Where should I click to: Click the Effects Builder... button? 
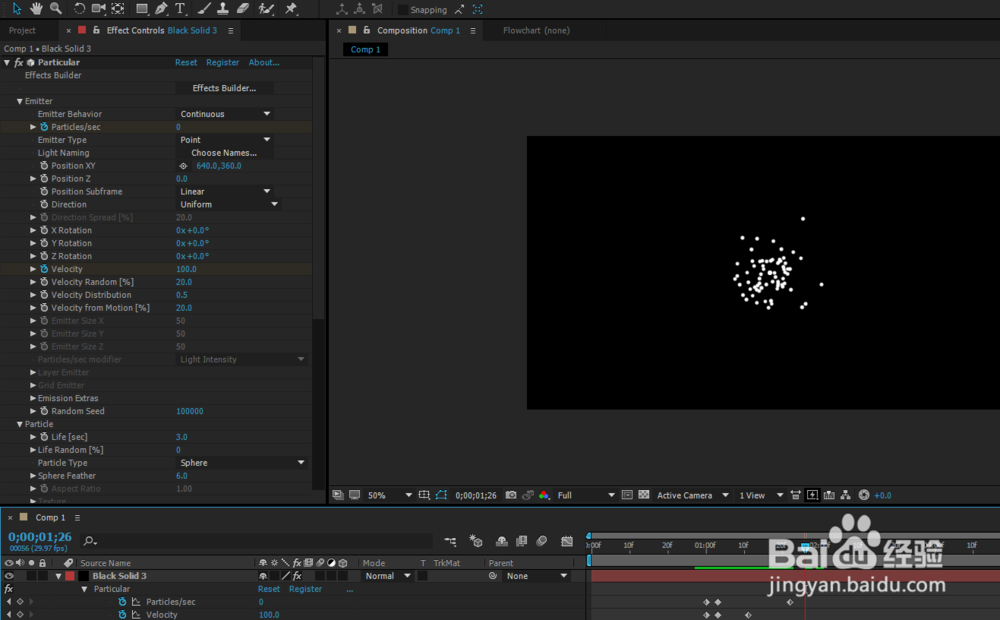pyautogui.click(x=224, y=88)
